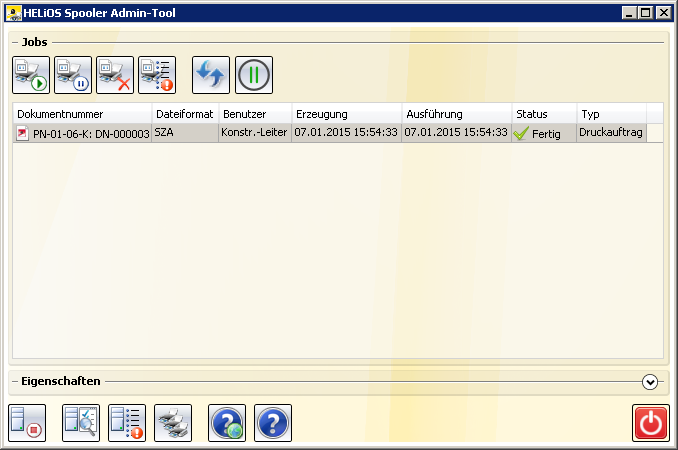Image resolution: width=678 pixels, height=450 pixels.
Task: Click the Typ column header
Action: click(612, 114)
